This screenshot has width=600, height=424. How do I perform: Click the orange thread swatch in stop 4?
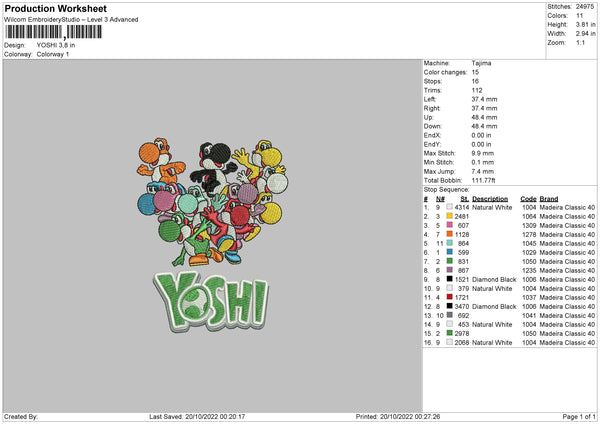point(450,234)
